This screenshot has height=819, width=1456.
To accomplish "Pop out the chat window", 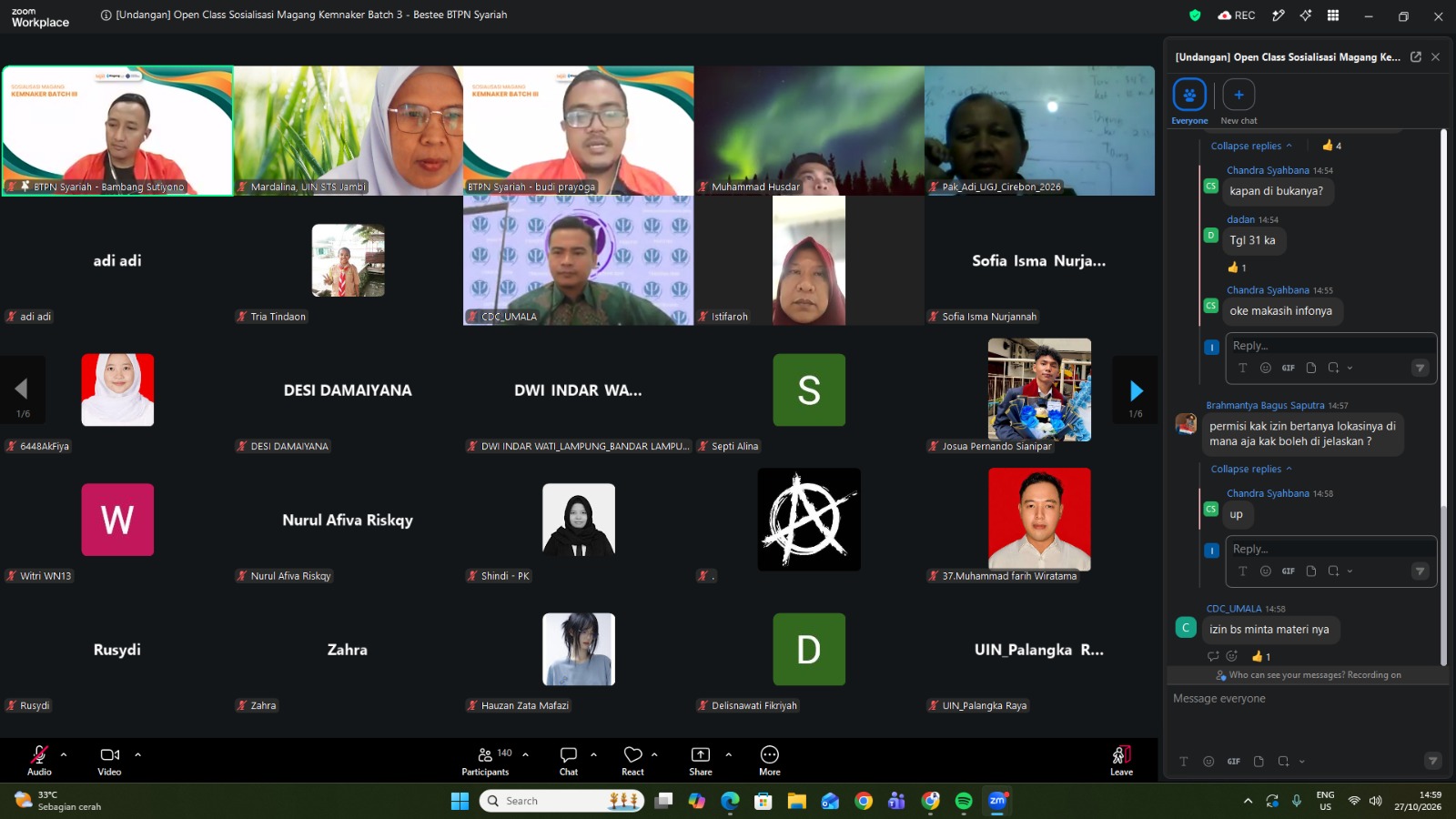I will point(1416,56).
